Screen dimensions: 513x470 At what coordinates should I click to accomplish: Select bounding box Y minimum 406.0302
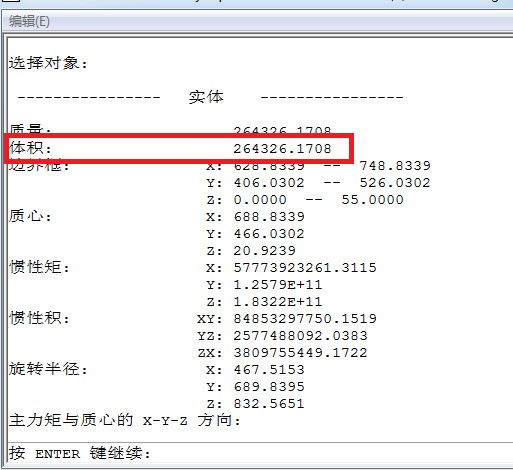click(269, 183)
